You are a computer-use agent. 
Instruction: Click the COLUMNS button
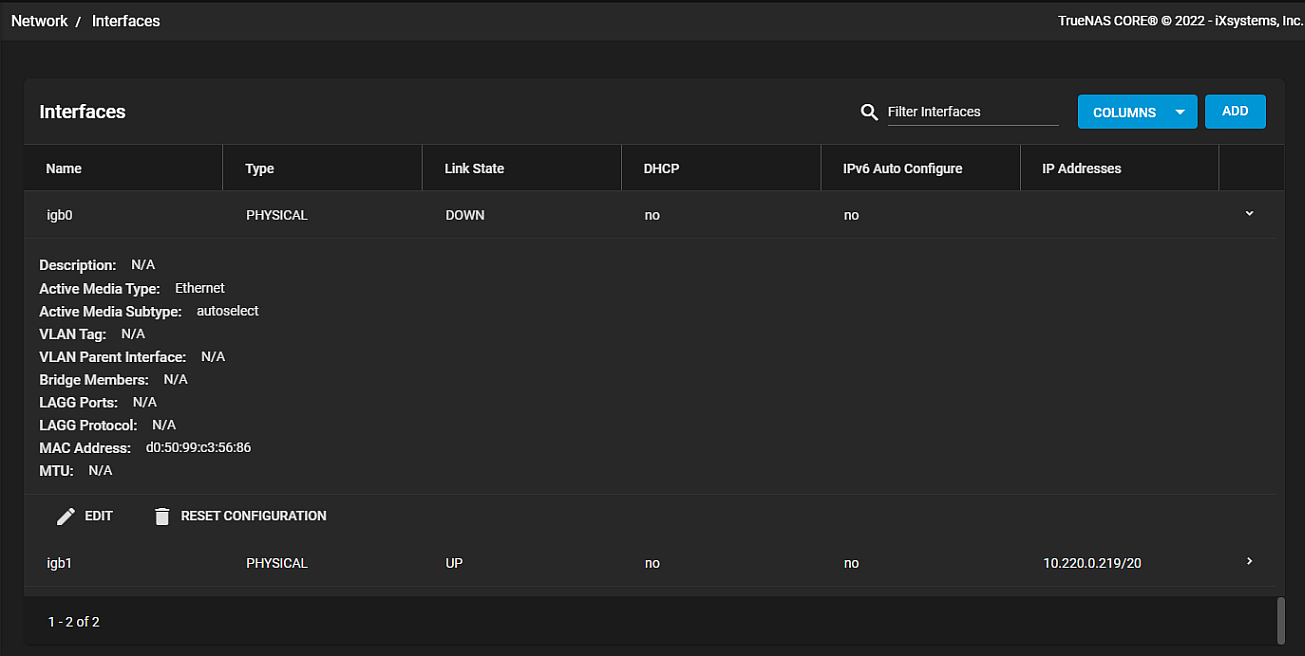1124,112
